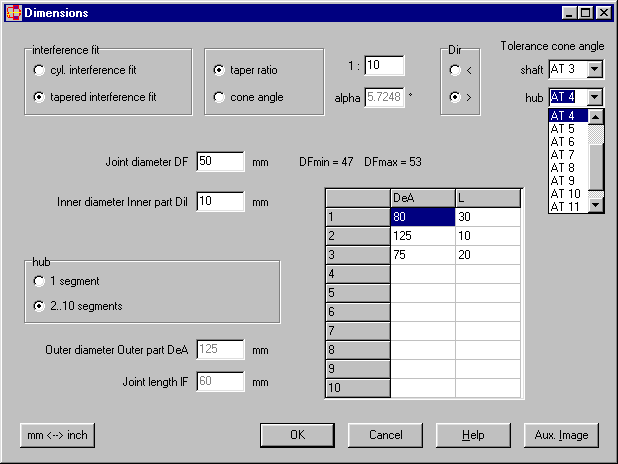Choose AT 10 in the dropdown list

pos(567,193)
